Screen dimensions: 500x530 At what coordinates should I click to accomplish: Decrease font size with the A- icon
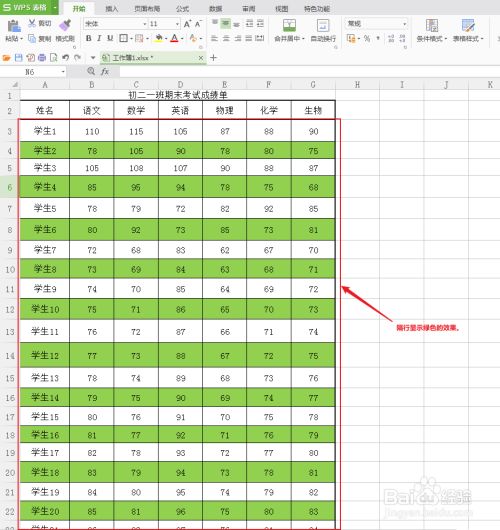coord(198,24)
